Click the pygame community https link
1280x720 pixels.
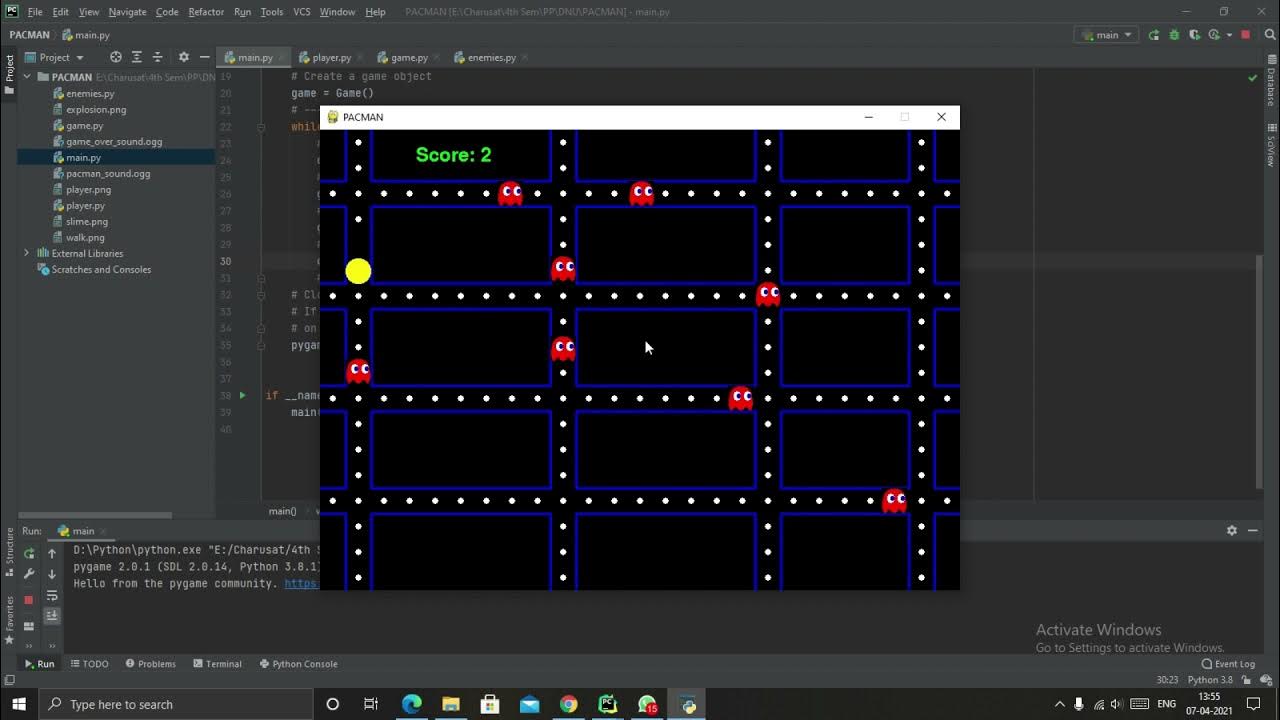pos(302,583)
